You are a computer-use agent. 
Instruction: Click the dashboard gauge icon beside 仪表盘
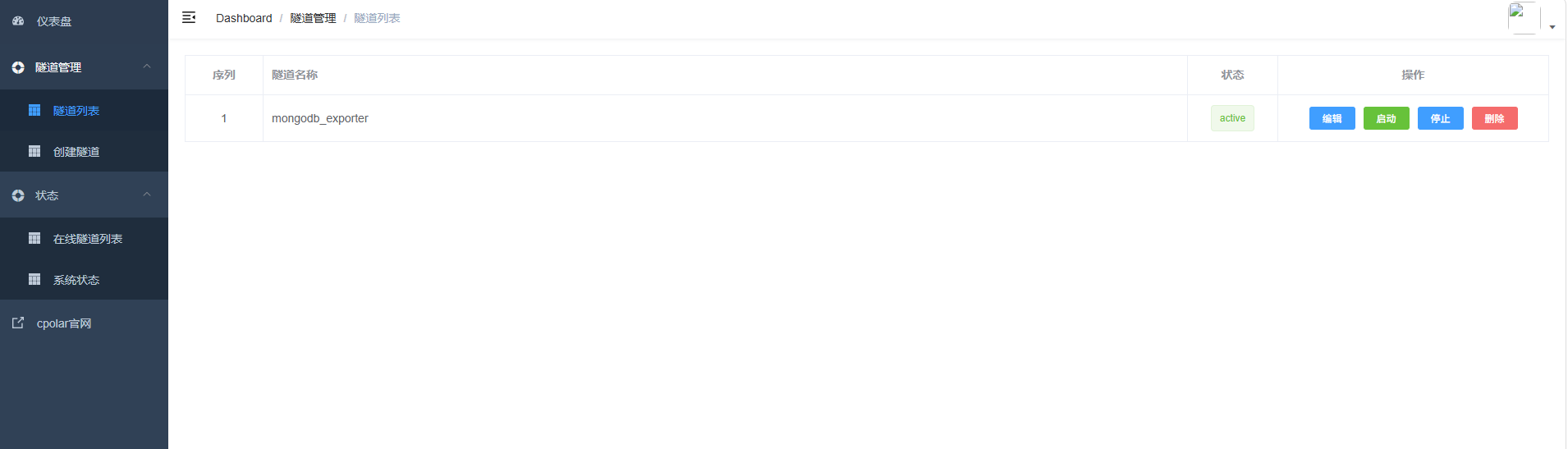18,21
